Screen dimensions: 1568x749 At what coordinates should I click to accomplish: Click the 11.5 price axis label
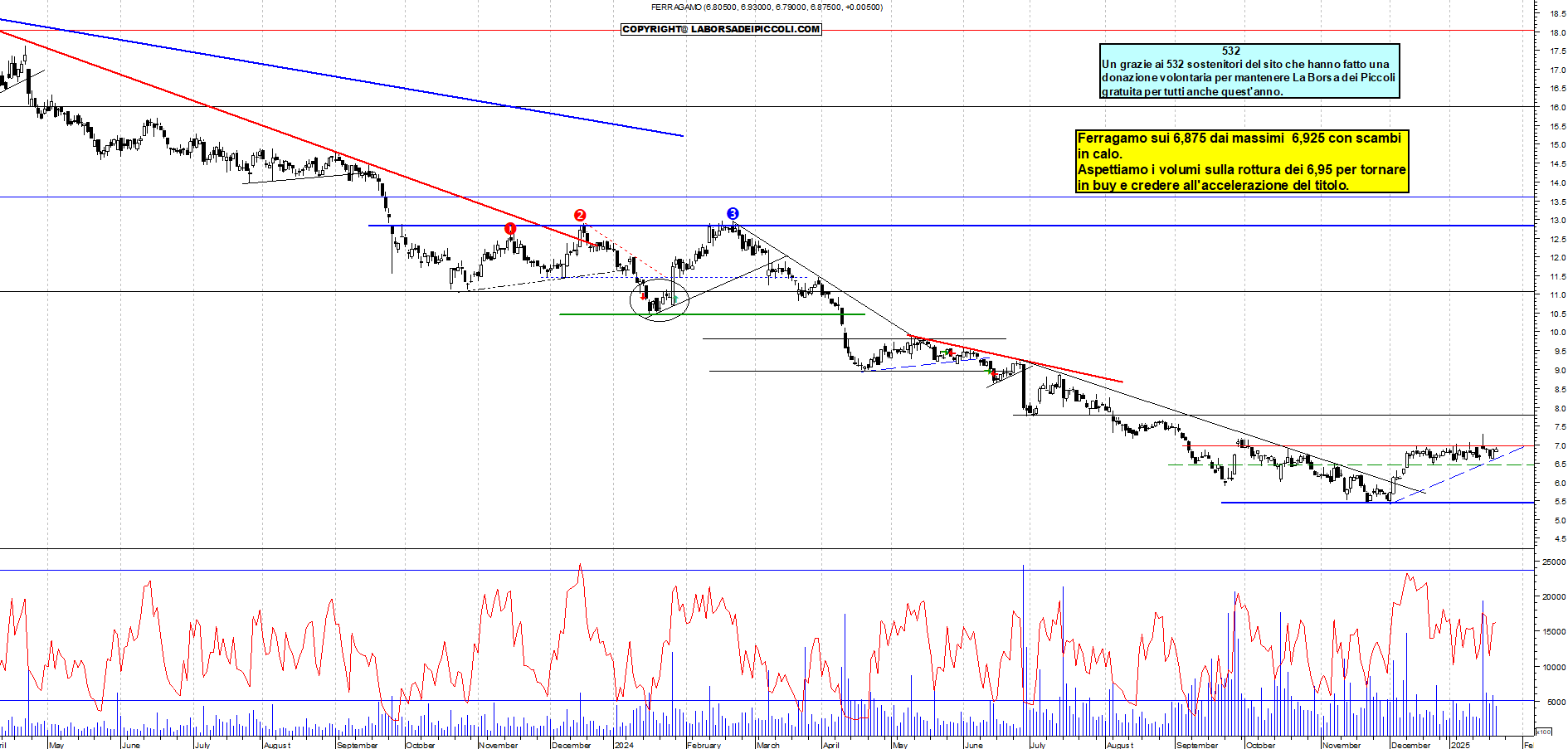pos(1557,277)
